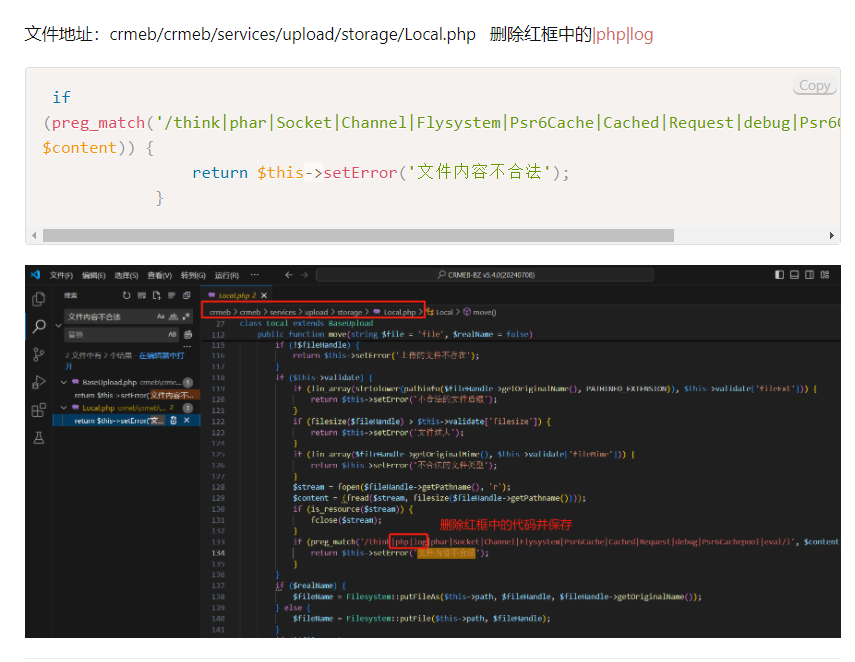The image size is (855, 662).
Task: Click the refresh search results icon
Action: tap(127, 295)
